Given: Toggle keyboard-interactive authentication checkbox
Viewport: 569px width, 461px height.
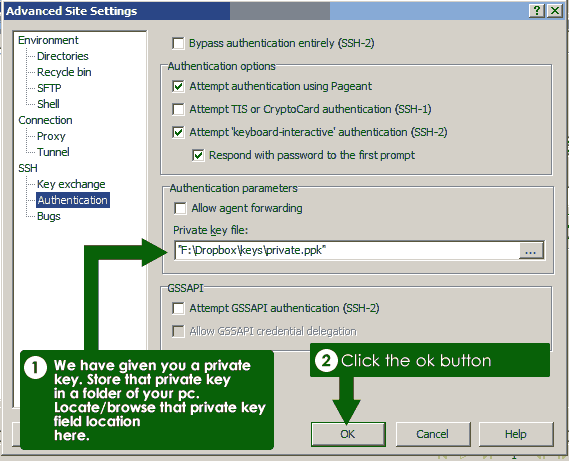Looking at the screenshot, I should [x=178, y=132].
